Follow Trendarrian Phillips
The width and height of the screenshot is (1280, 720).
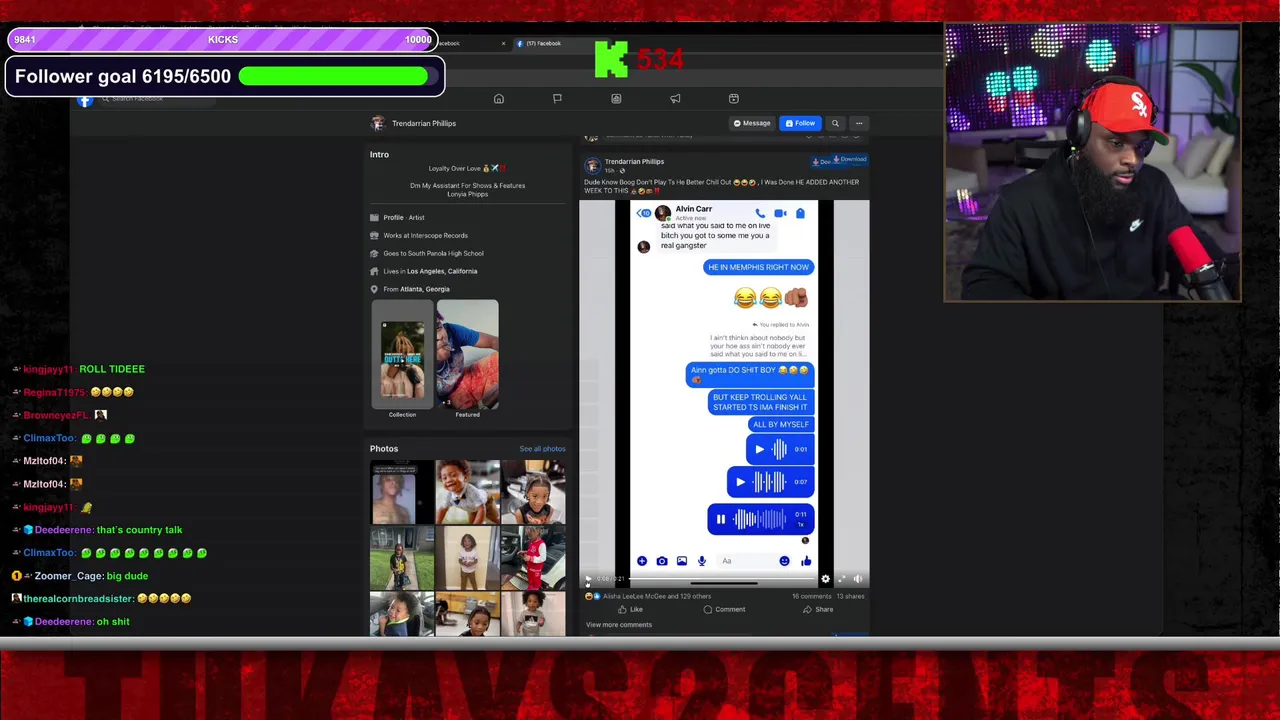[x=800, y=123]
